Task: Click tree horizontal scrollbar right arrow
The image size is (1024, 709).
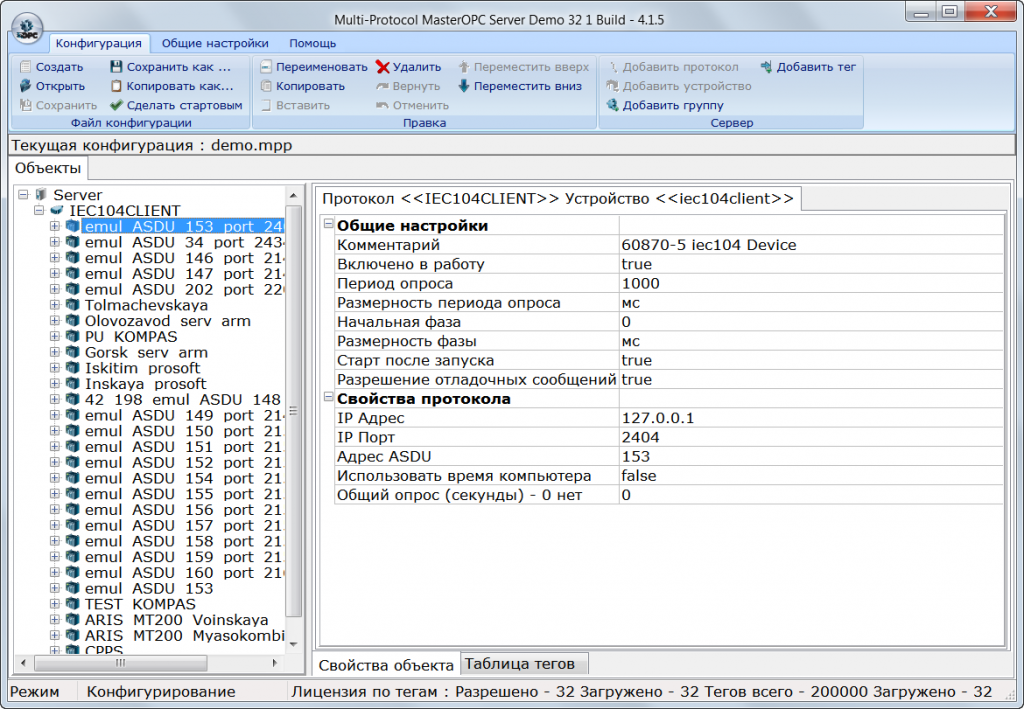Action: point(275,663)
